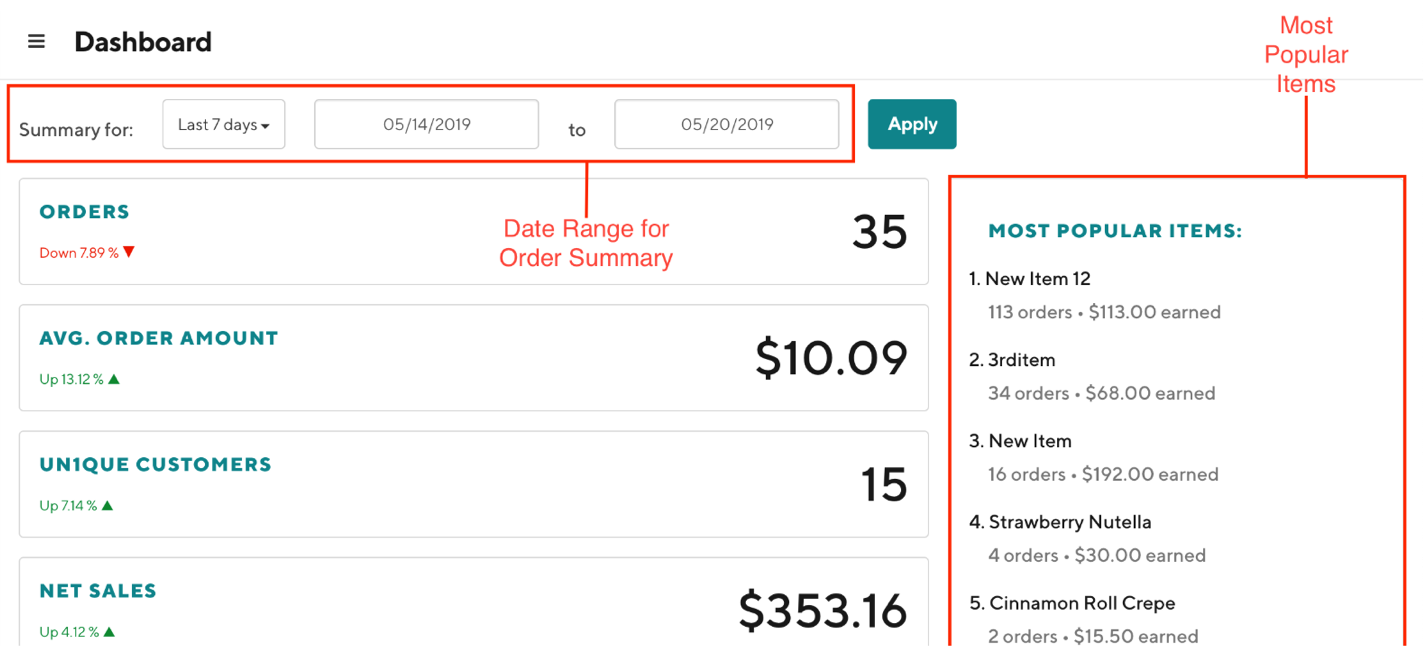
Task: Click the Dashboard page title
Action: (x=143, y=42)
